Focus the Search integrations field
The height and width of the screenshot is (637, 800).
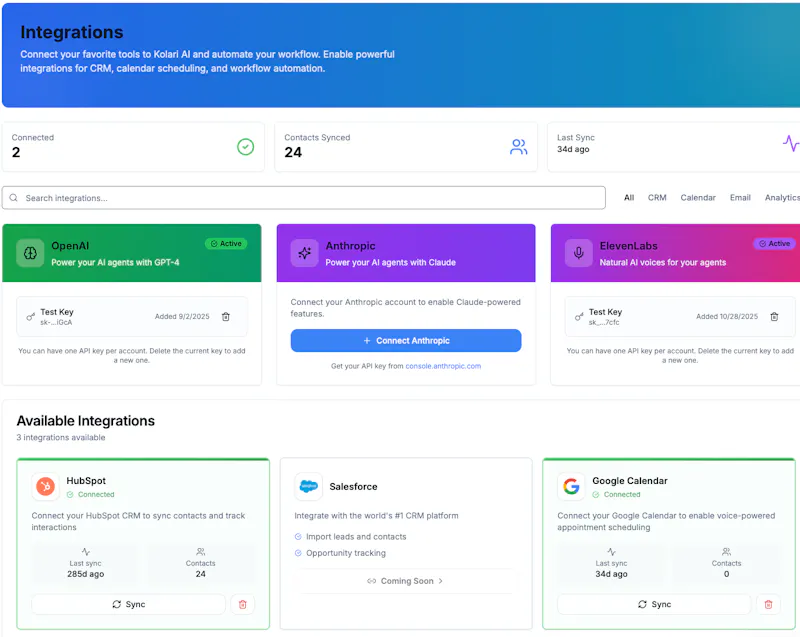coord(304,198)
